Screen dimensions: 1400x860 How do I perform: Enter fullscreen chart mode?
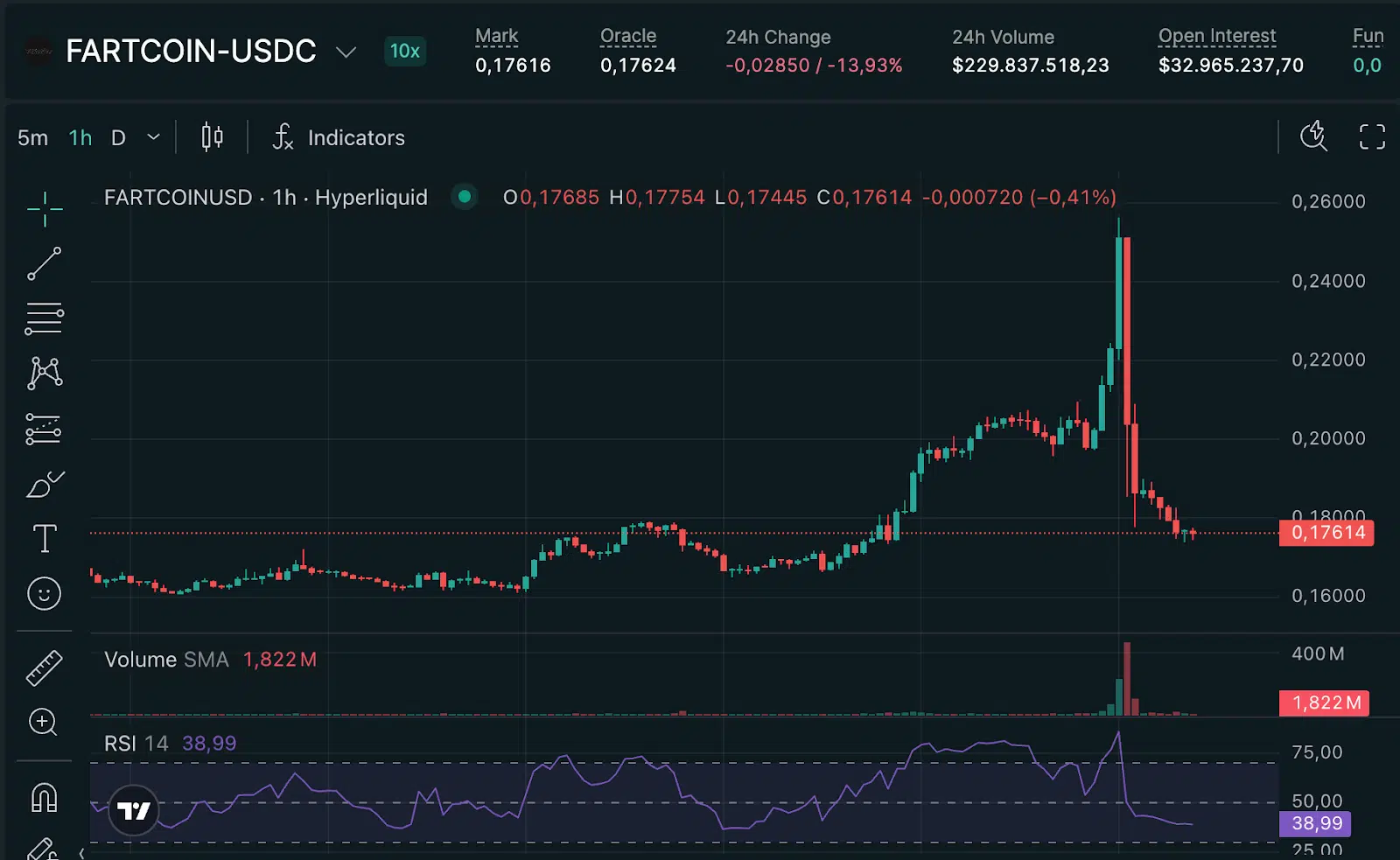1371,136
